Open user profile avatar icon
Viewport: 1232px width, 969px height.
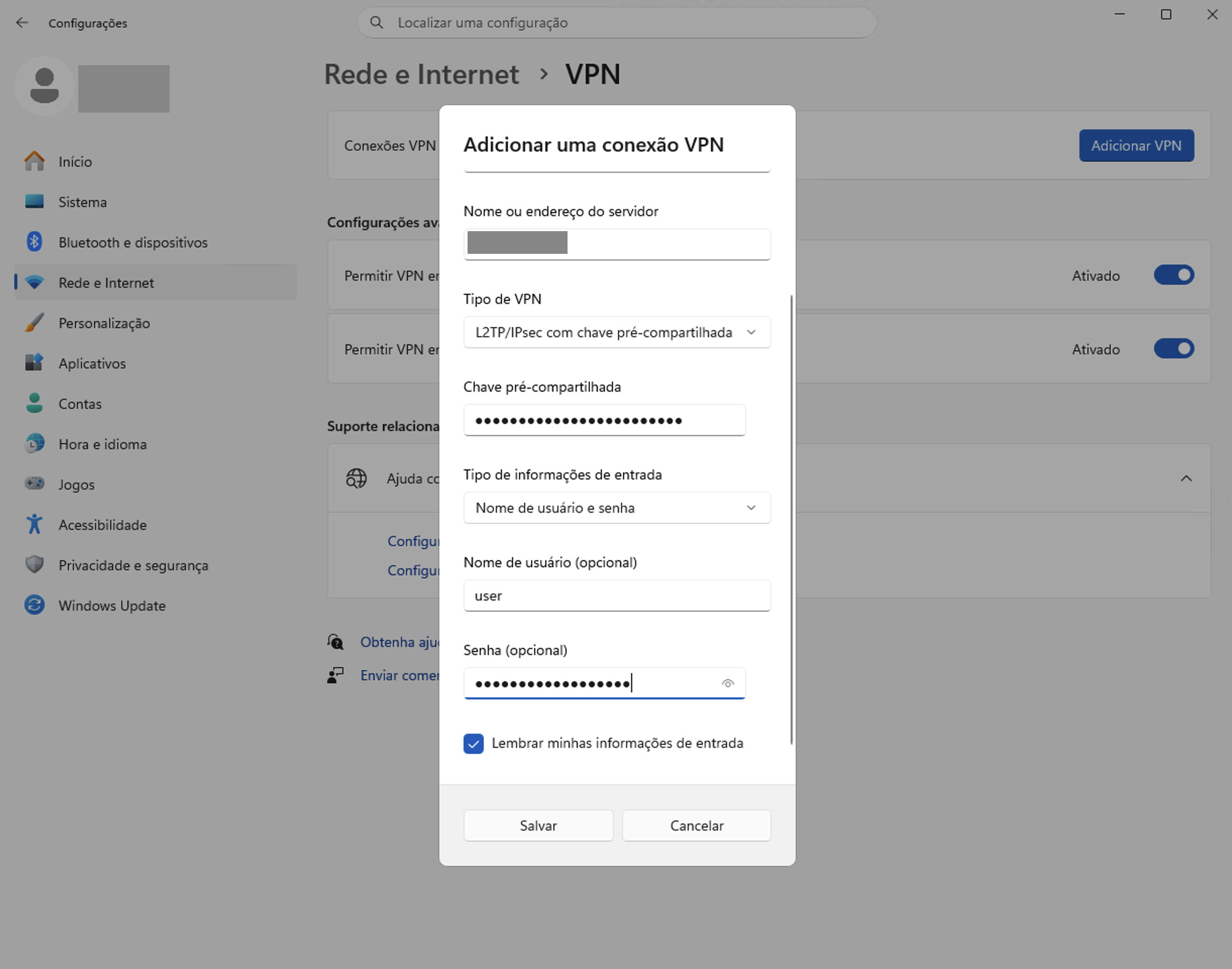44,86
